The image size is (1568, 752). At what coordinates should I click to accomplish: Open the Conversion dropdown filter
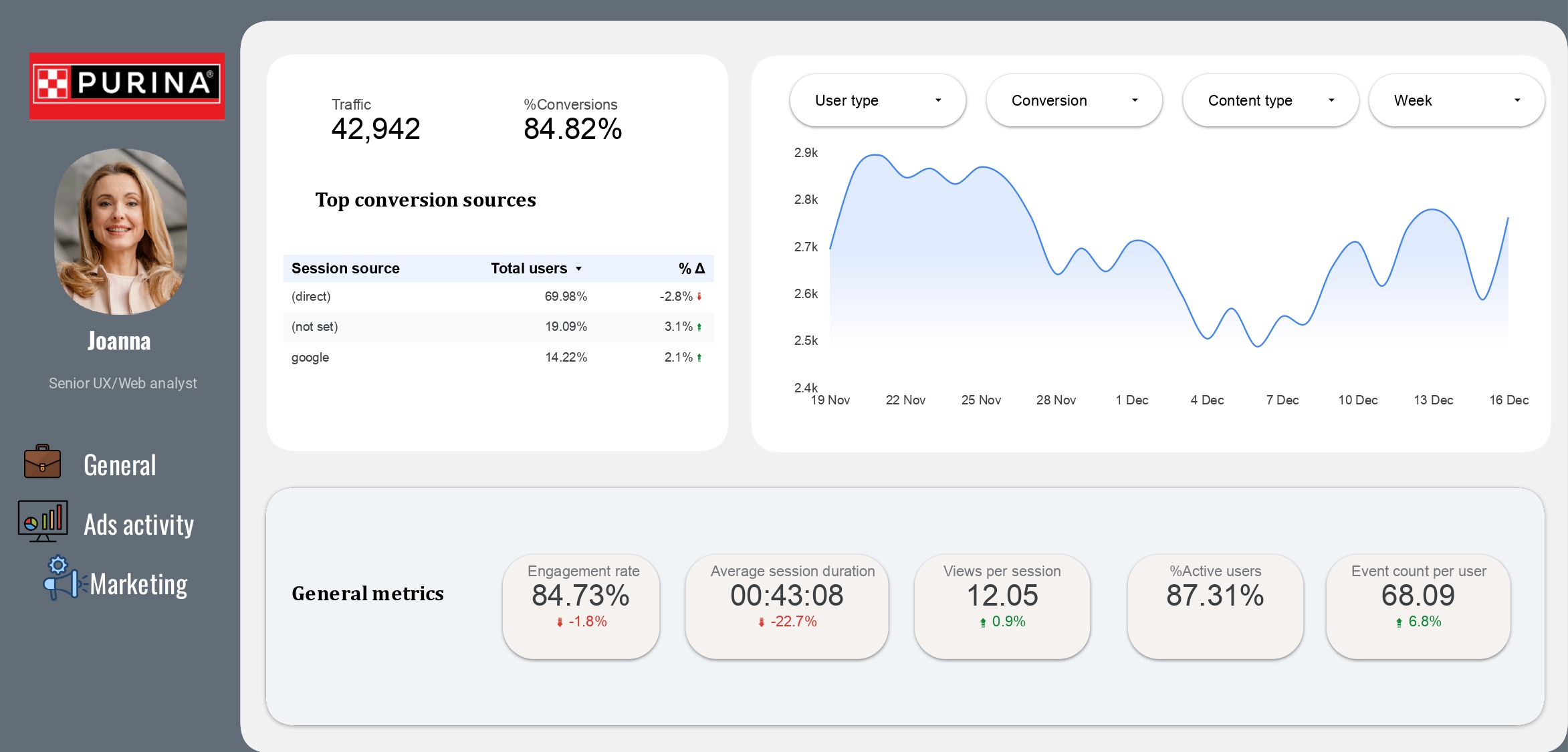tap(1074, 100)
